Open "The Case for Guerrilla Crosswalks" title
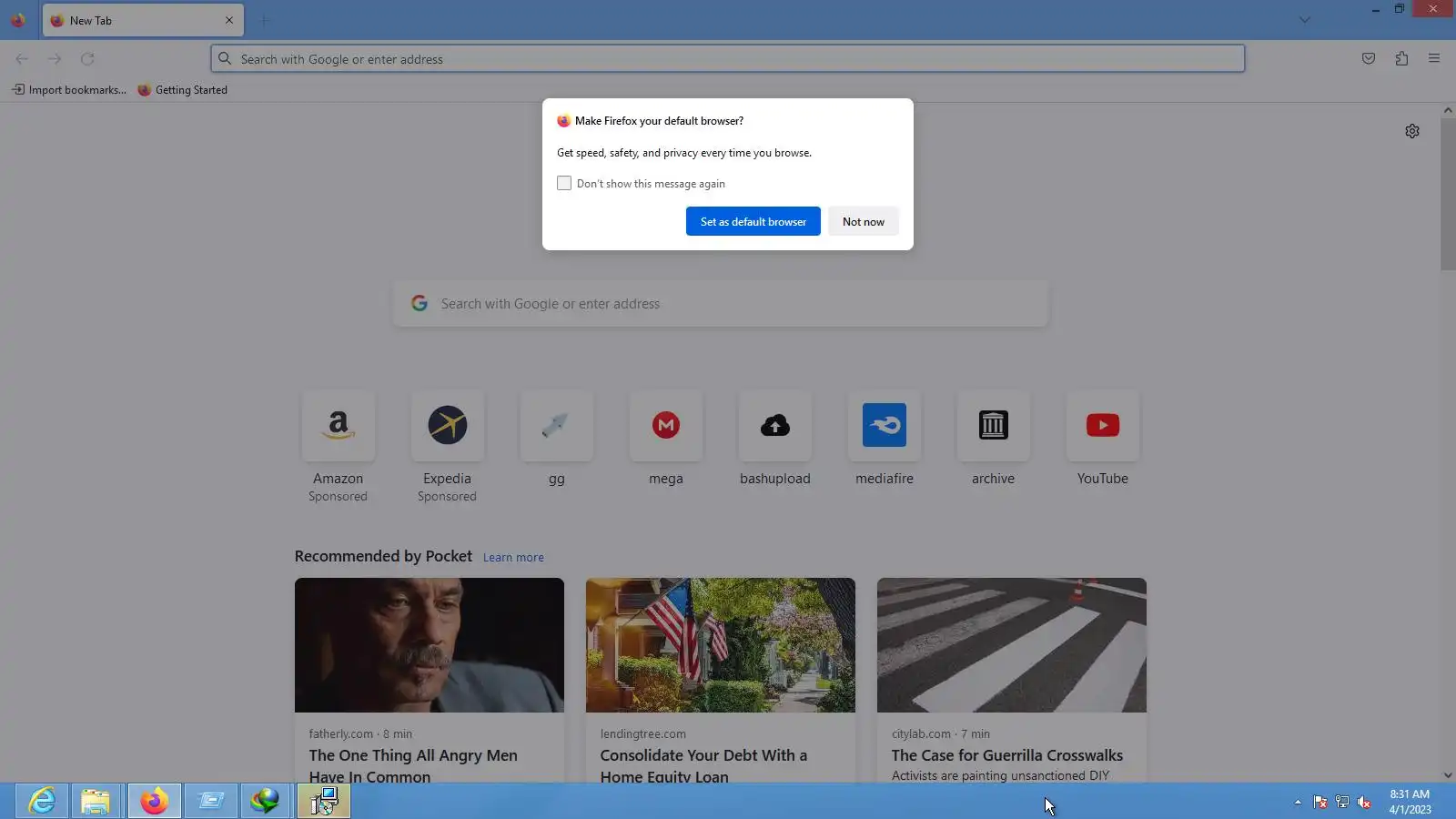1456x819 pixels. pyautogui.click(x=1007, y=755)
